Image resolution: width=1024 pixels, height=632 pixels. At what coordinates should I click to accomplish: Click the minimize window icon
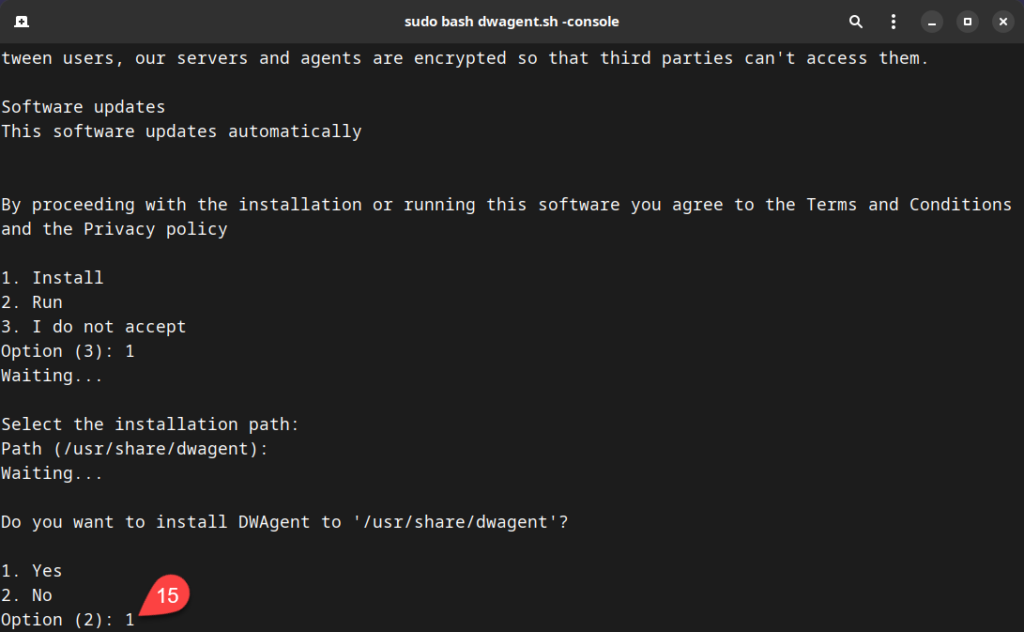(932, 20)
